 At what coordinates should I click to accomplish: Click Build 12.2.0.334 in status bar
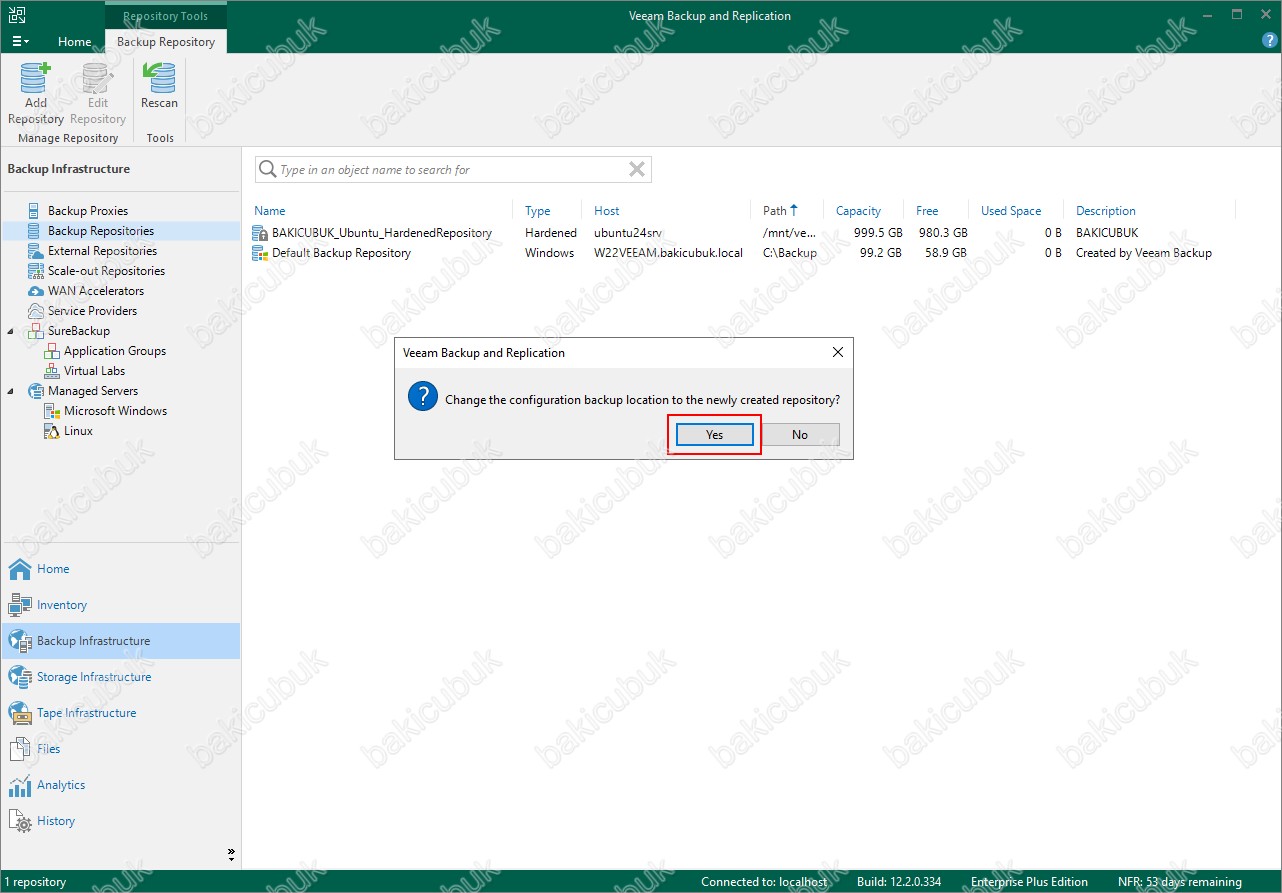(900, 882)
